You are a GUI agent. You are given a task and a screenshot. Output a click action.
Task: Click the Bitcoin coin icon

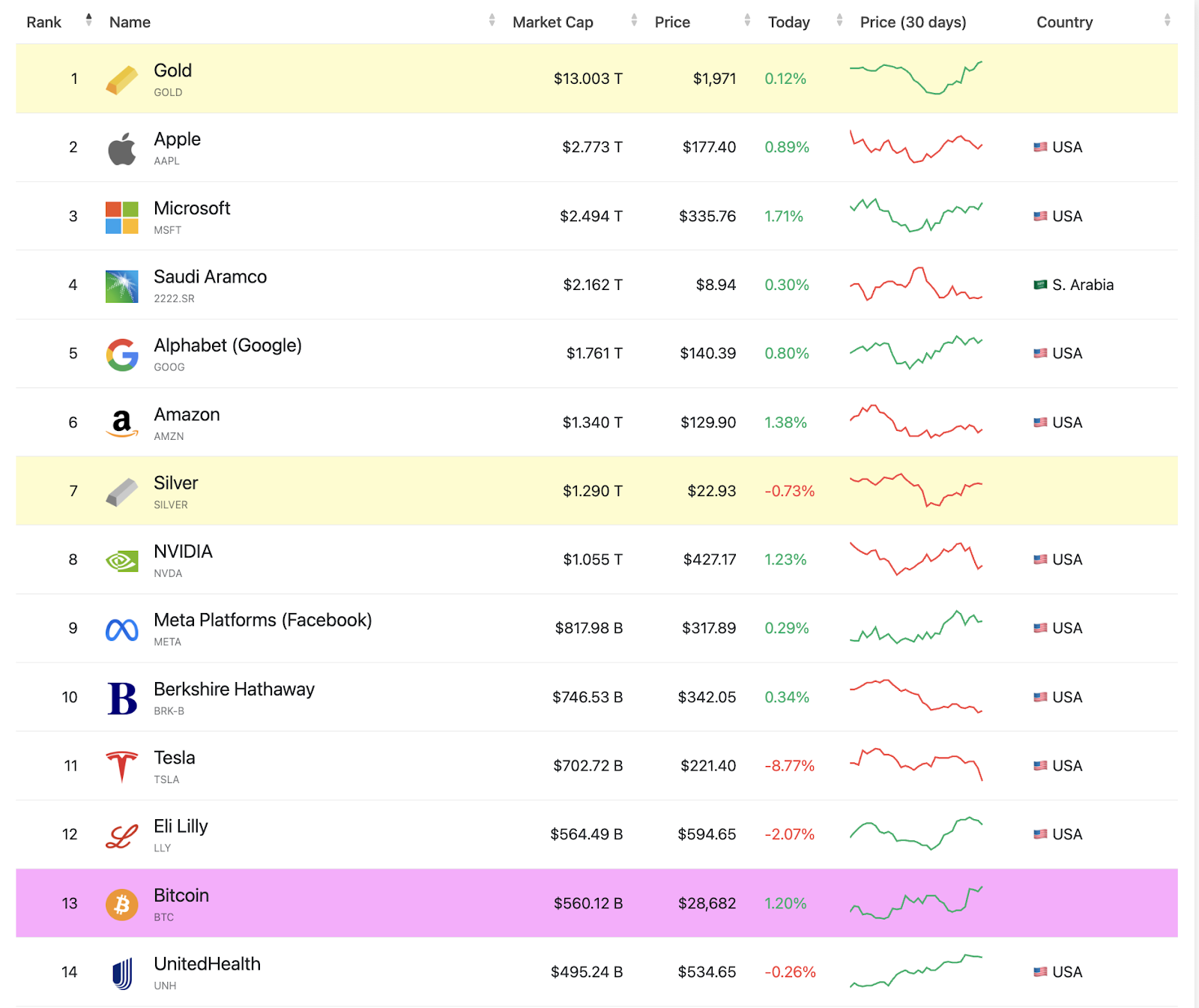(x=122, y=905)
